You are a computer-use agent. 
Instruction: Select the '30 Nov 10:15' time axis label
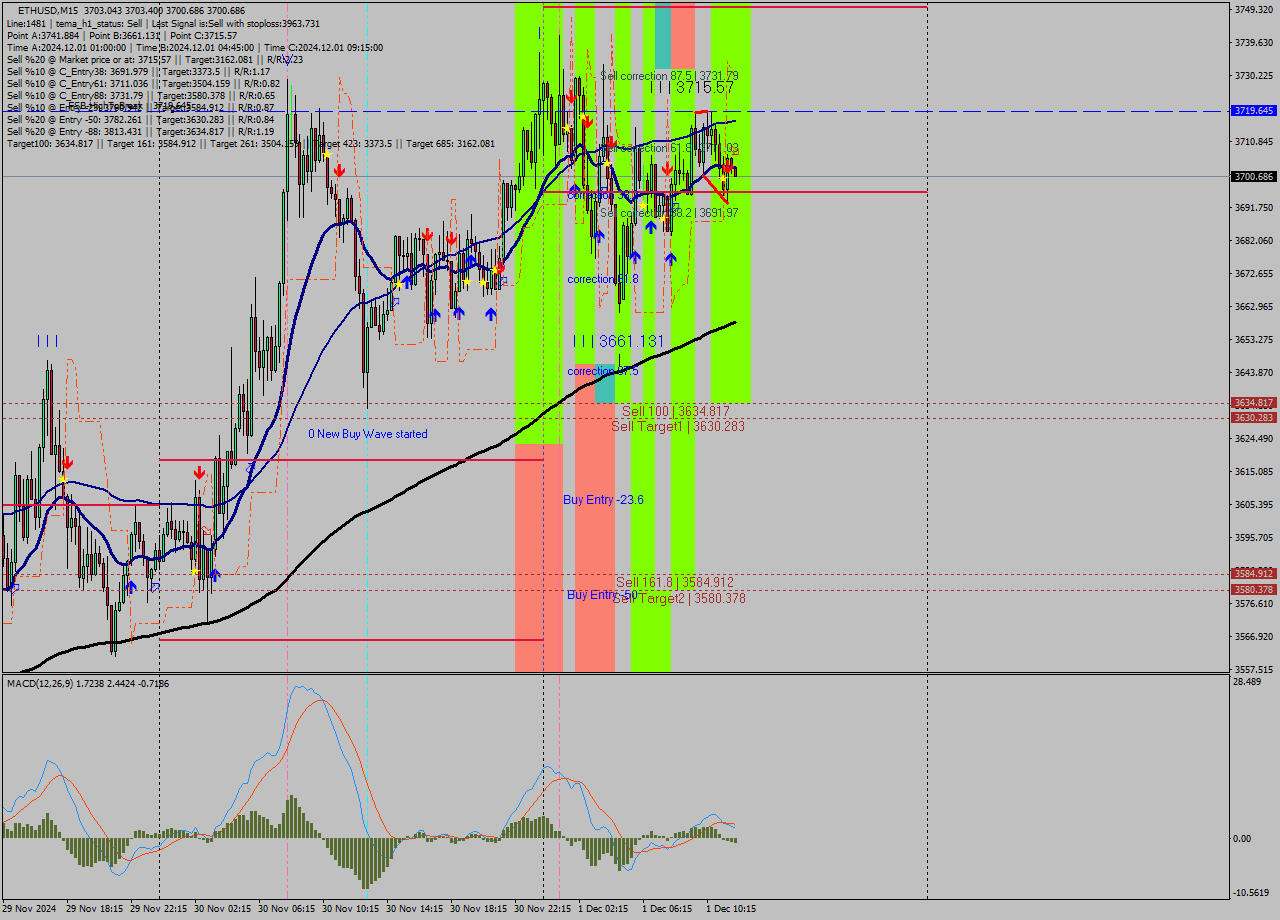coord(351,909)
